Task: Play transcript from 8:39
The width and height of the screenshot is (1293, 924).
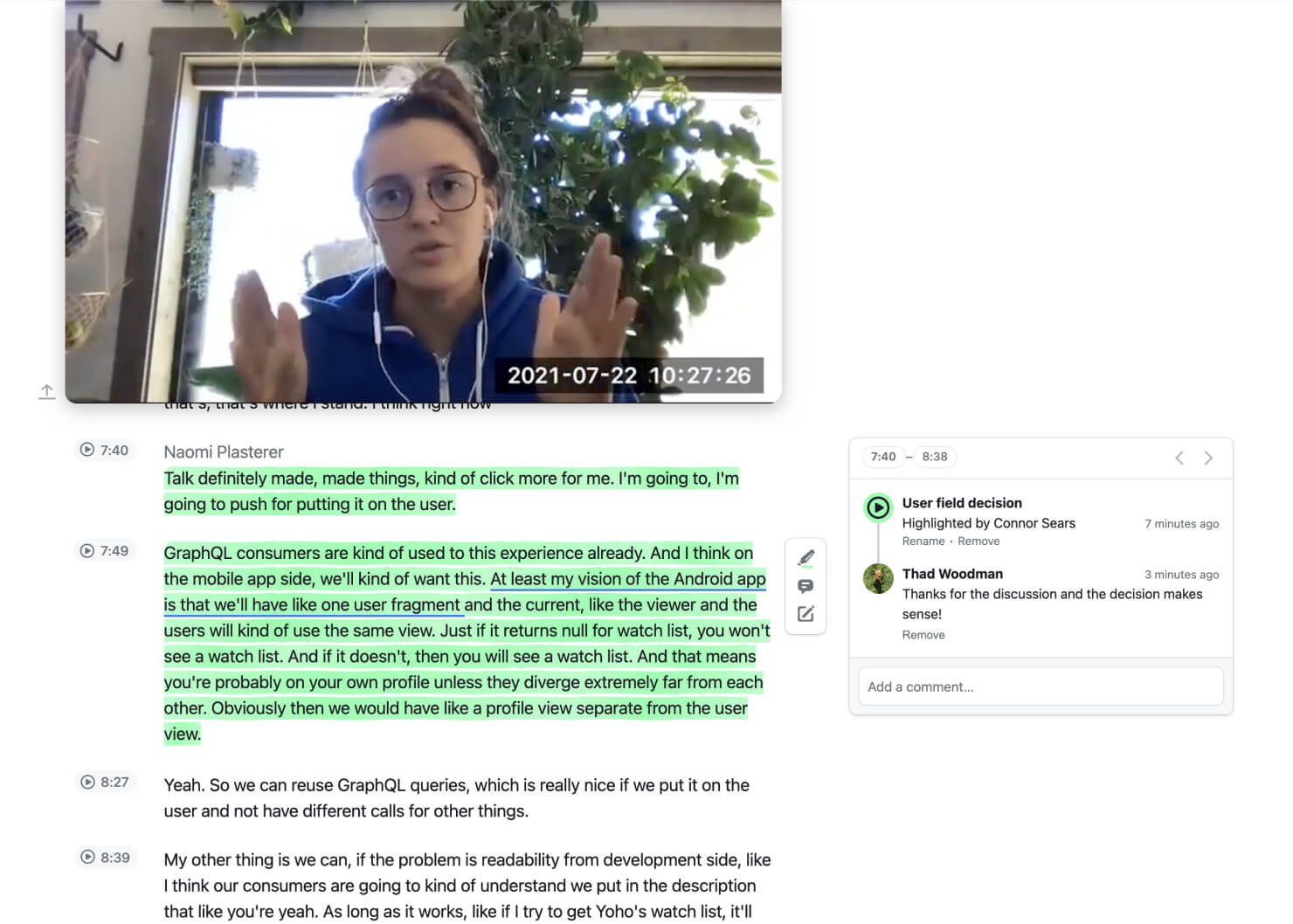Action: point(105,857)
